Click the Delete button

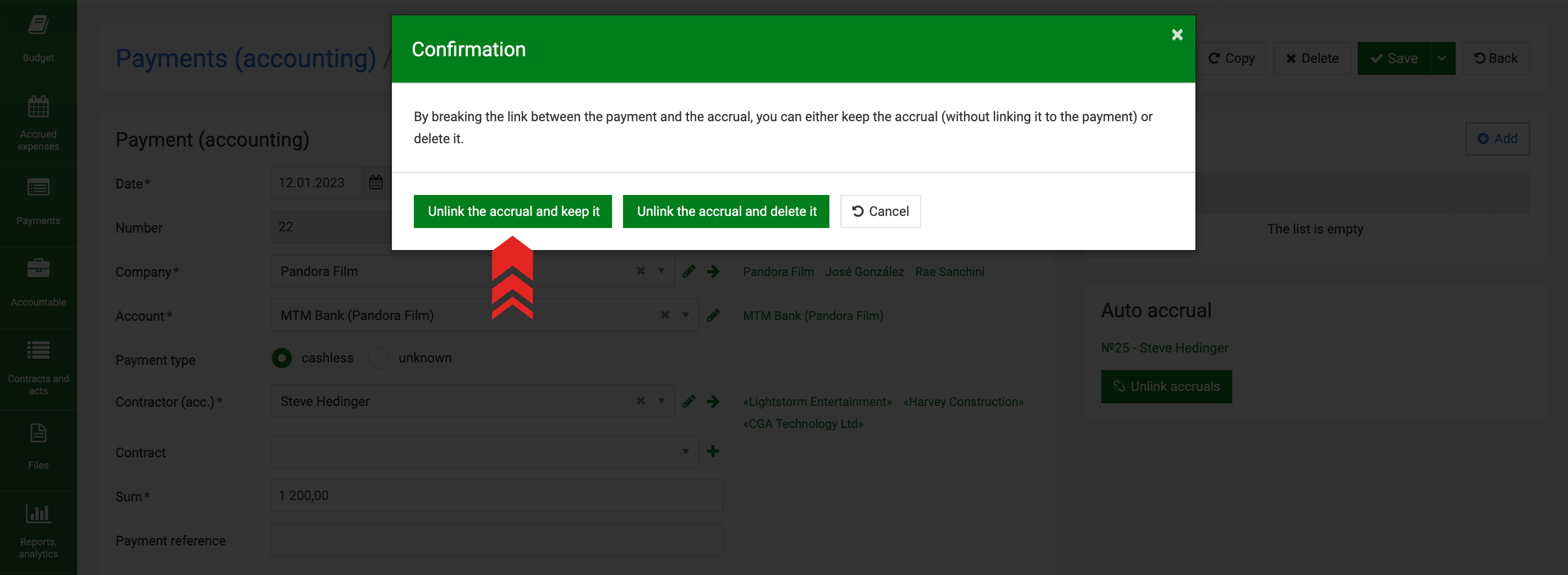1312,58
